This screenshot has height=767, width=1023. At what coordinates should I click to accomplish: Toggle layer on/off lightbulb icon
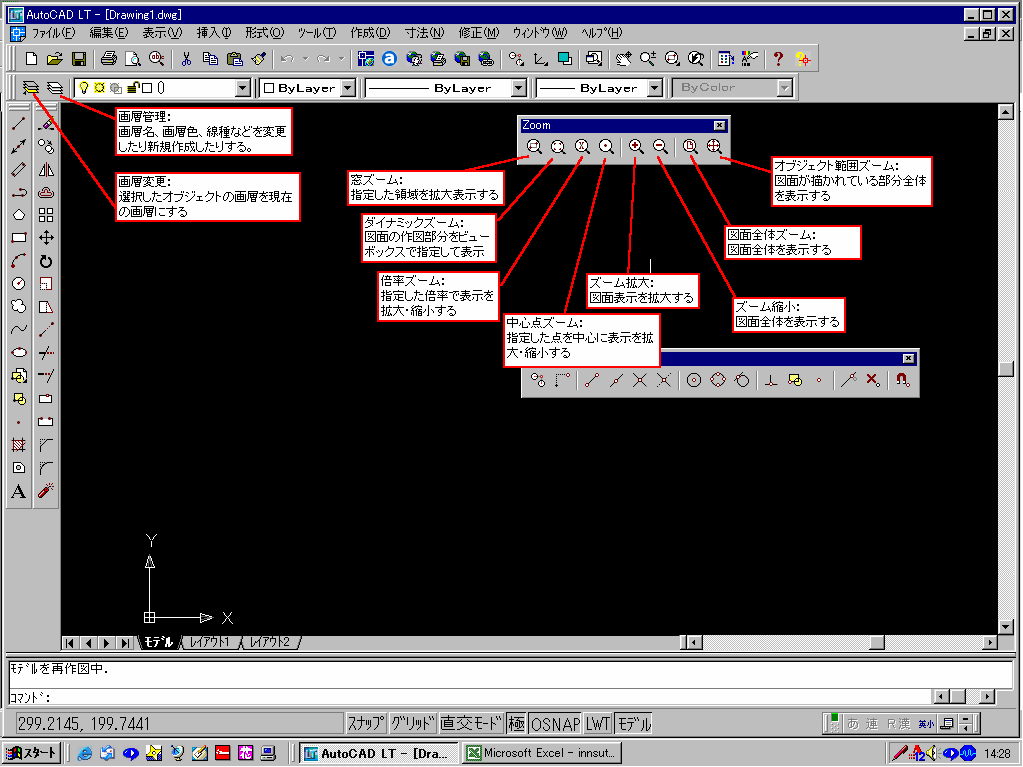pos(84,87)
